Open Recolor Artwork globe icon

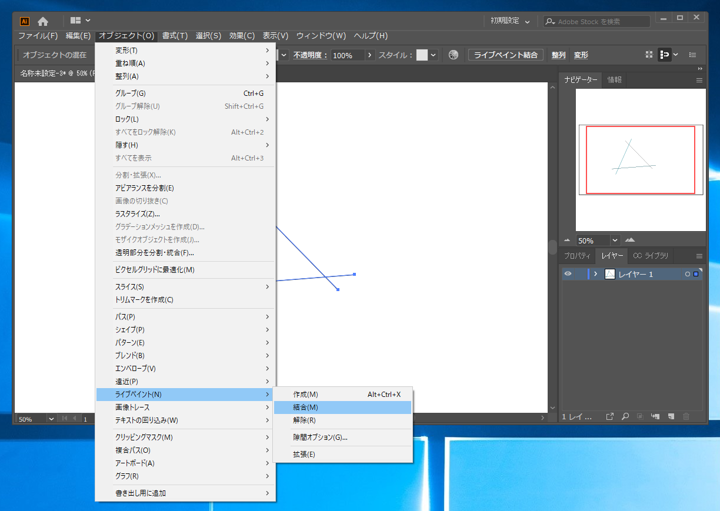[453, 55]
